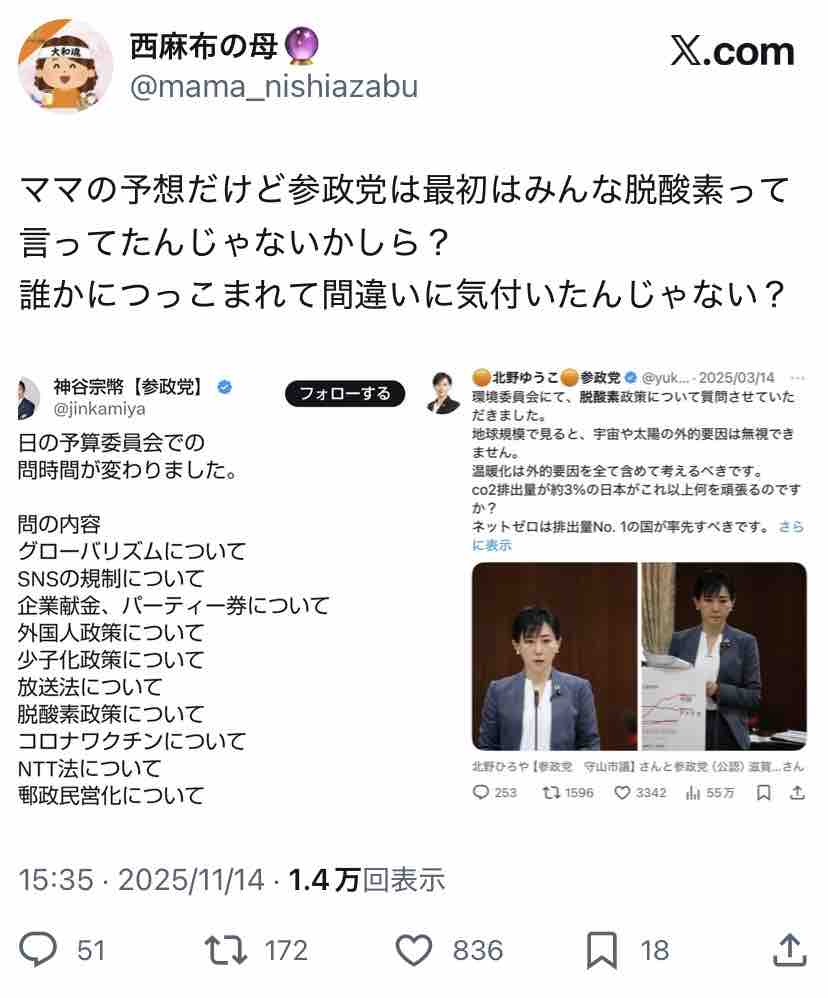Expand text with さらに表示 link
This screenshot has height=998, width=828.
point(638,536)
